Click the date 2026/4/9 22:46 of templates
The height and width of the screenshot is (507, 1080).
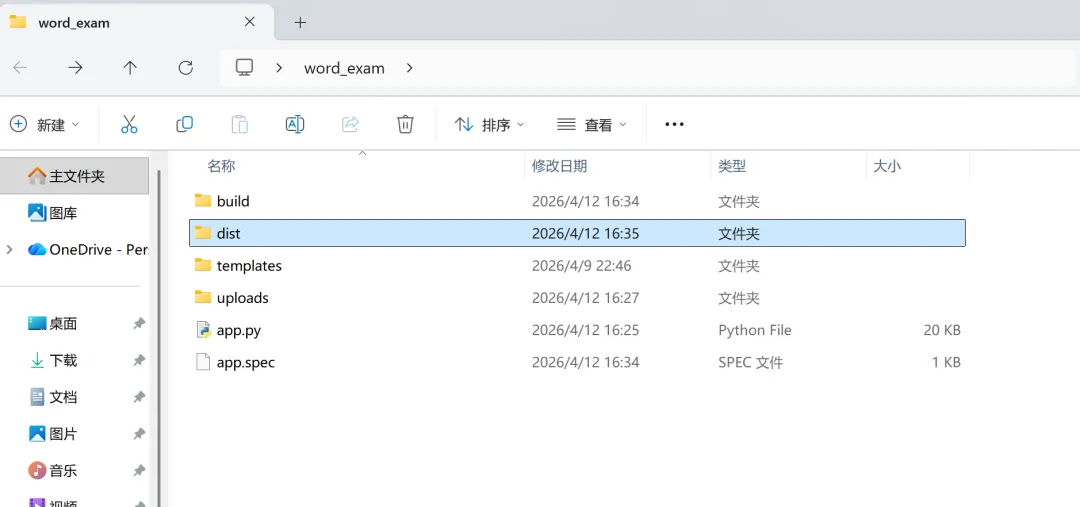pos(581,266)
